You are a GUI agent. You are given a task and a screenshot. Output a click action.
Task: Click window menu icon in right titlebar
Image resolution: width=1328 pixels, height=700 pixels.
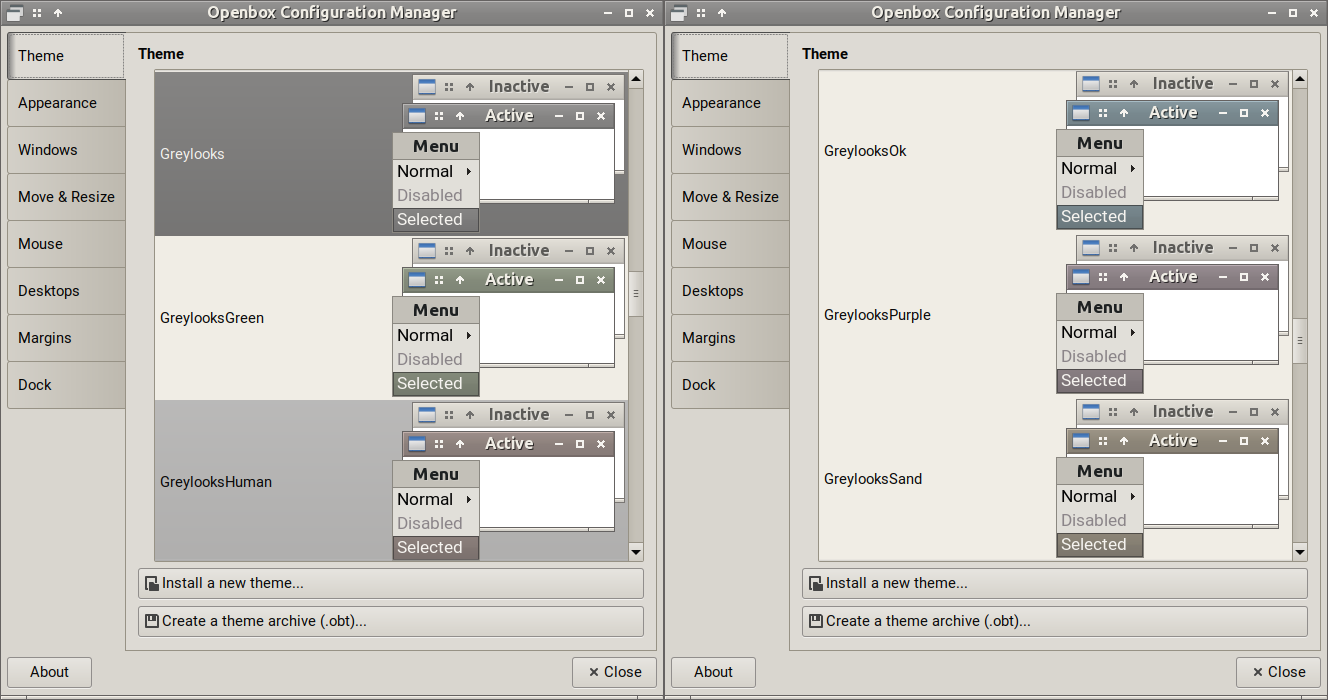pos(678,13)
